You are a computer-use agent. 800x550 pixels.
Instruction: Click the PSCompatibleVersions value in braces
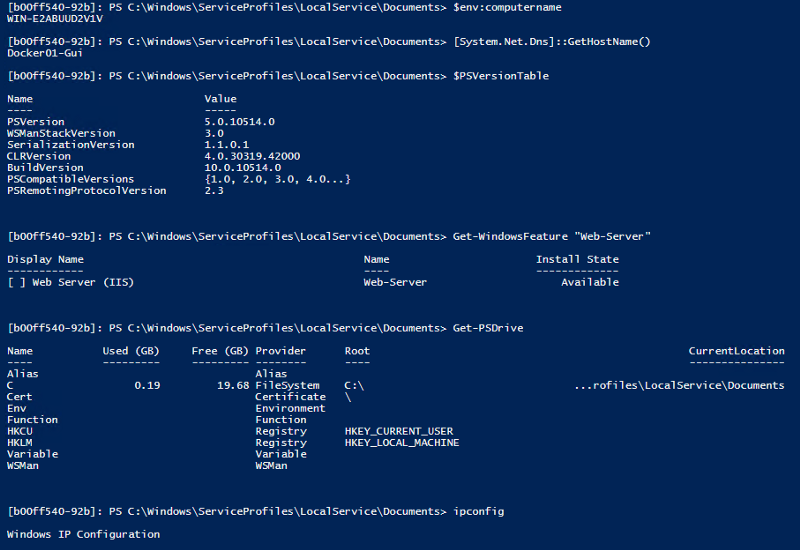point(277,179)
